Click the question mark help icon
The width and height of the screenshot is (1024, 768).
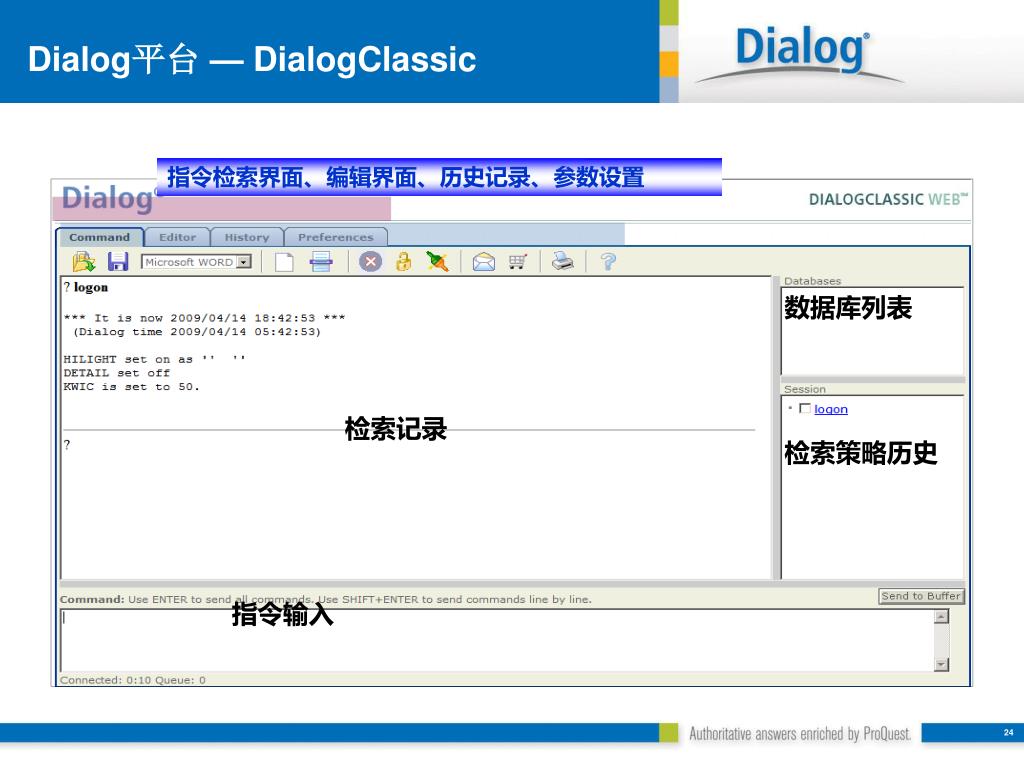click(608, 262)
